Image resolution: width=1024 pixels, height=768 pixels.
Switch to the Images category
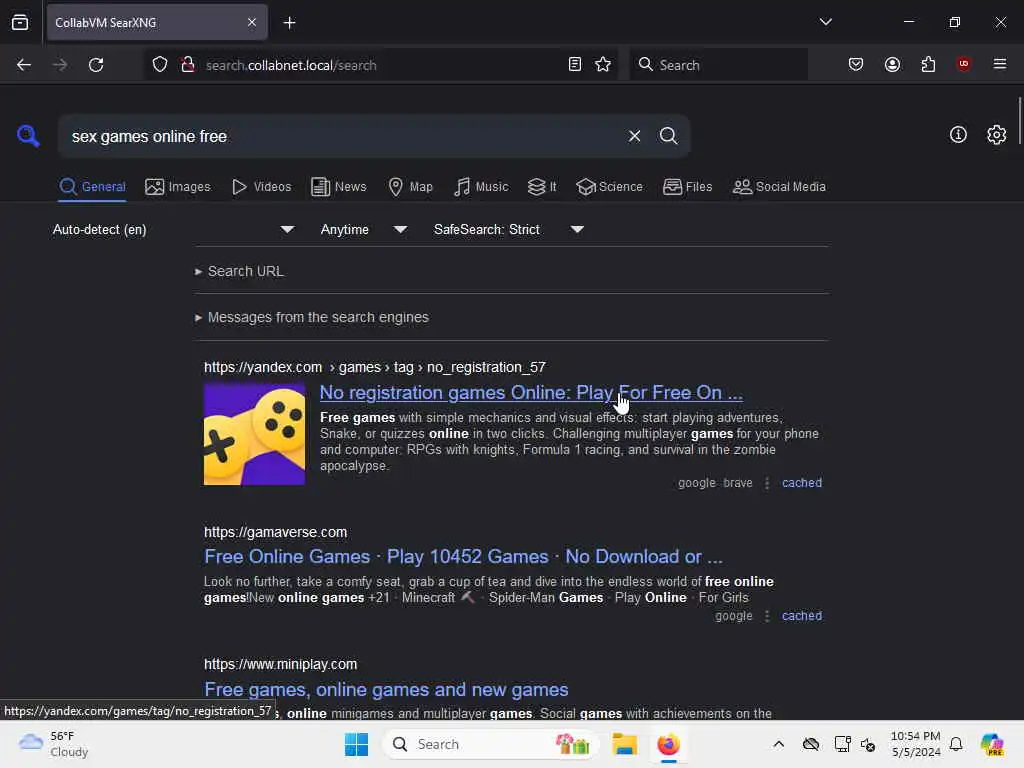tap(178, 187)
